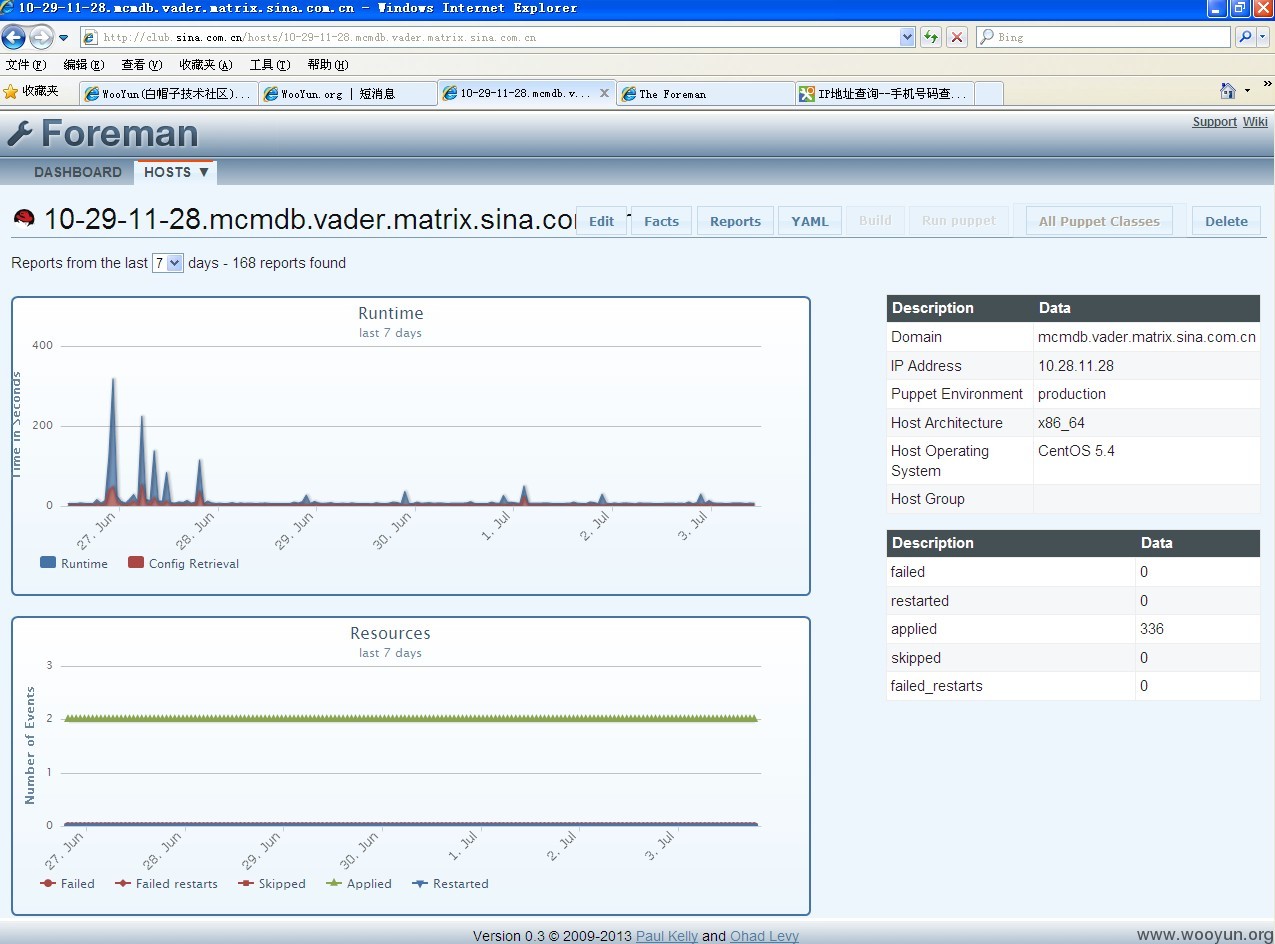Toggle the Restarted legend series
The width and height of the screenshot is (1275, 944).
(x=451, y=884)
